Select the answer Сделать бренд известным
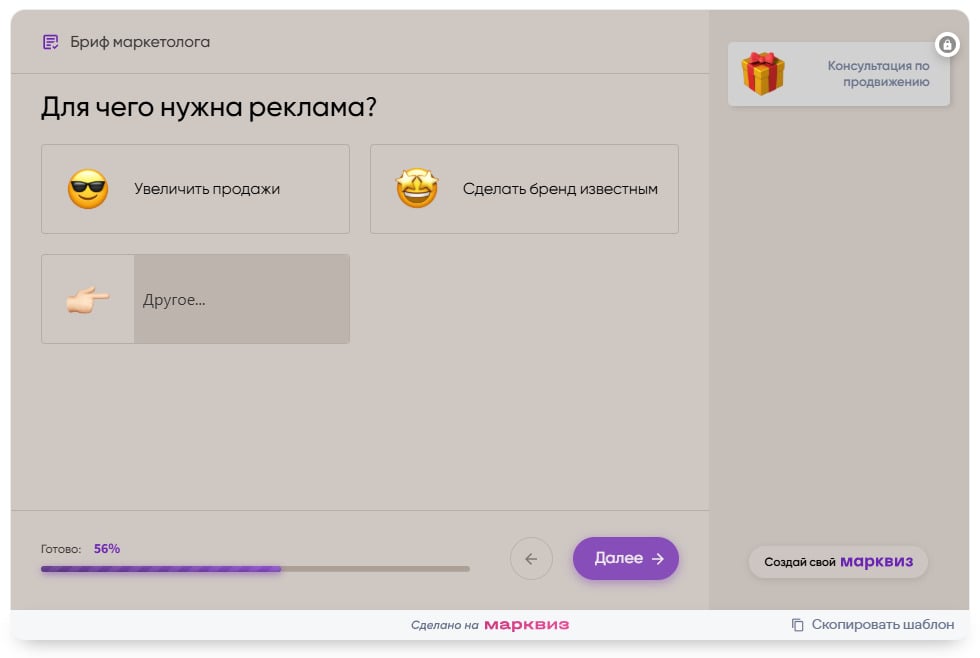Viewport: 980px width, 658px height. [x=524, y=188]
